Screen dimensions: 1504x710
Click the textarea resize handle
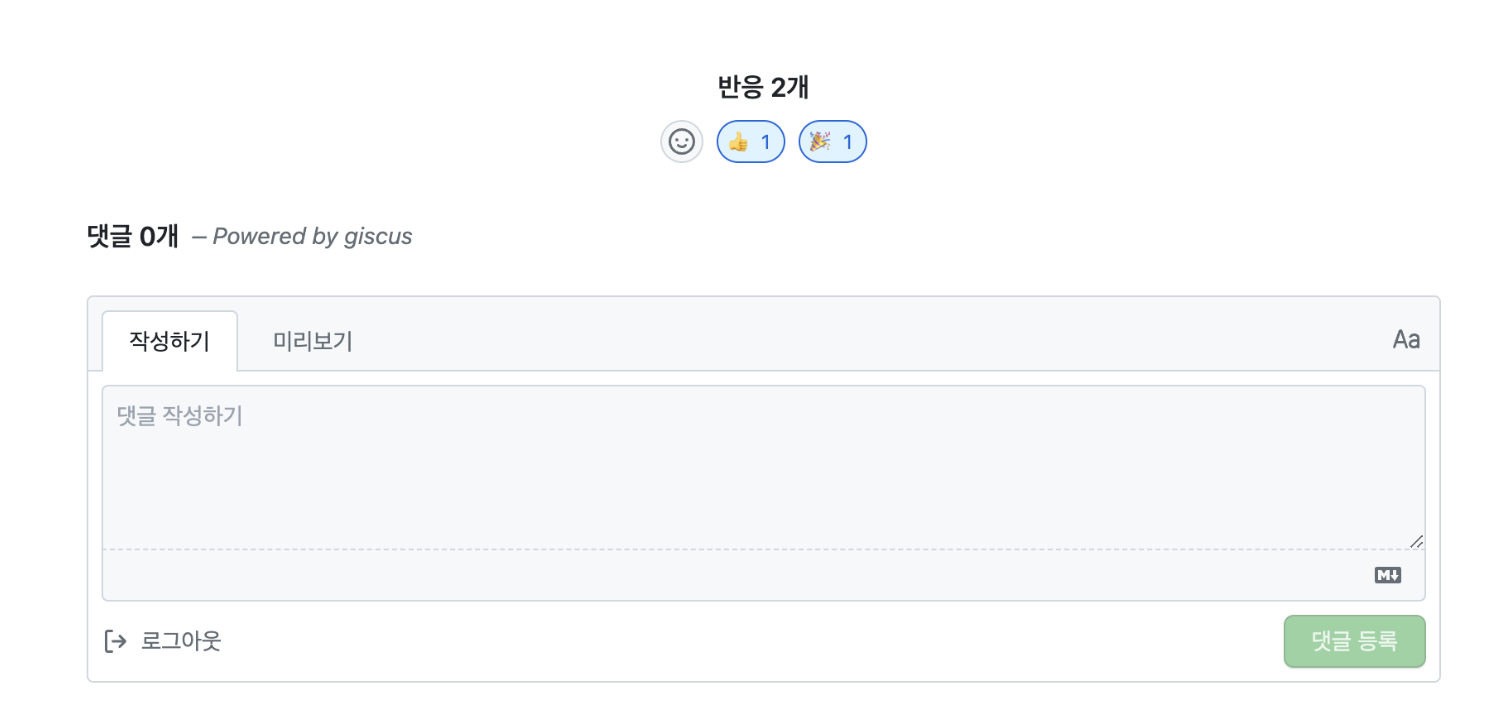pos(1416,541)
